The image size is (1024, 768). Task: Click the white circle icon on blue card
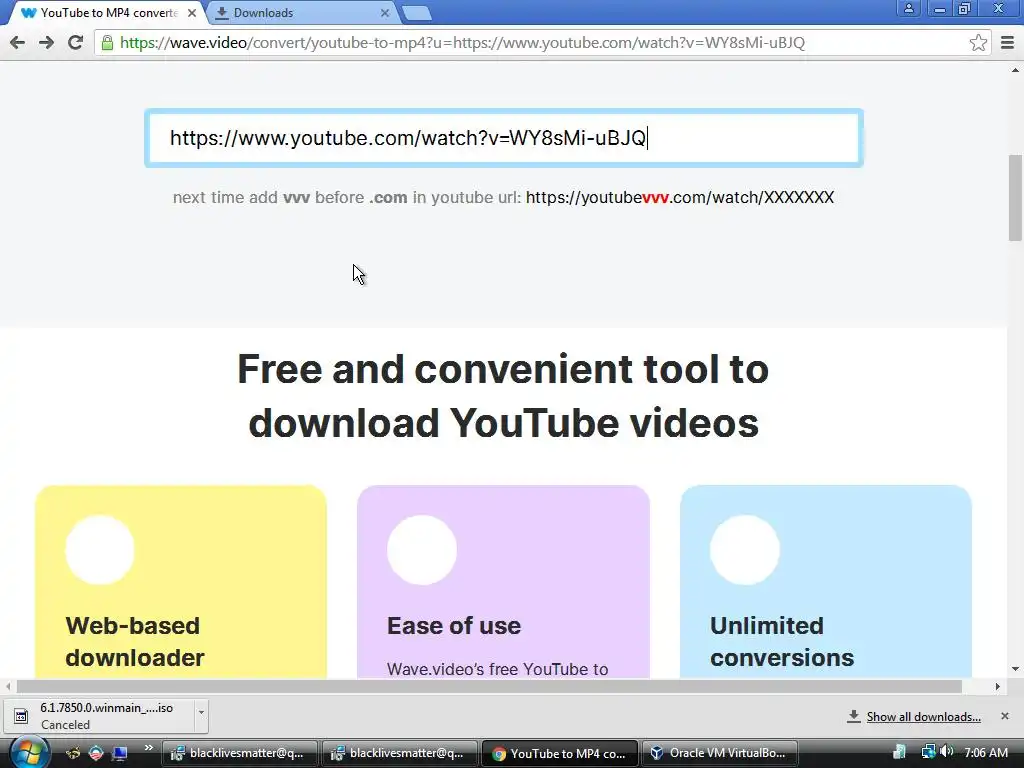pyautogui.click(x=744, y=550)
